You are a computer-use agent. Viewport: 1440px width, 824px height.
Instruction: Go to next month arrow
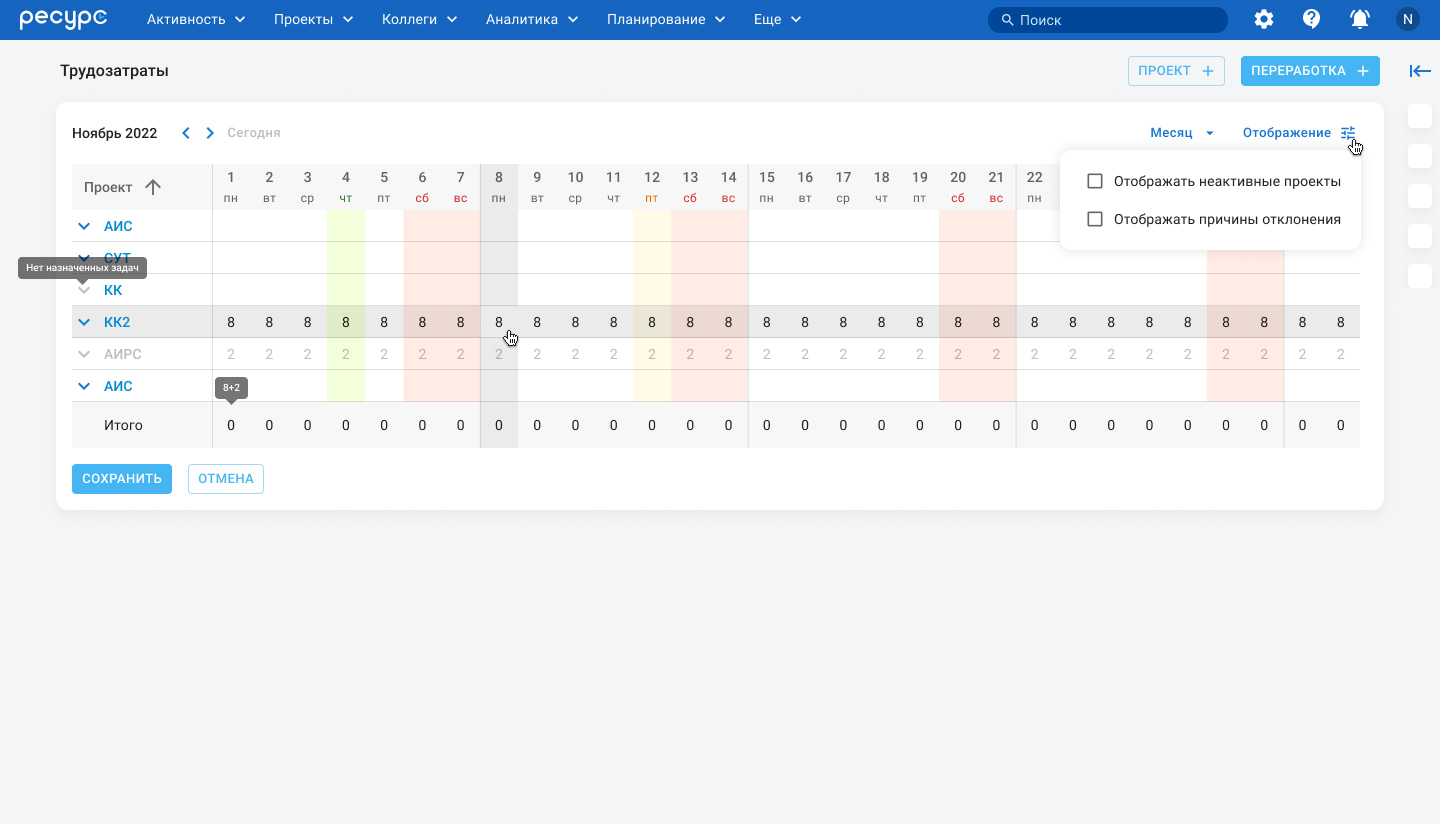point(210,133)
